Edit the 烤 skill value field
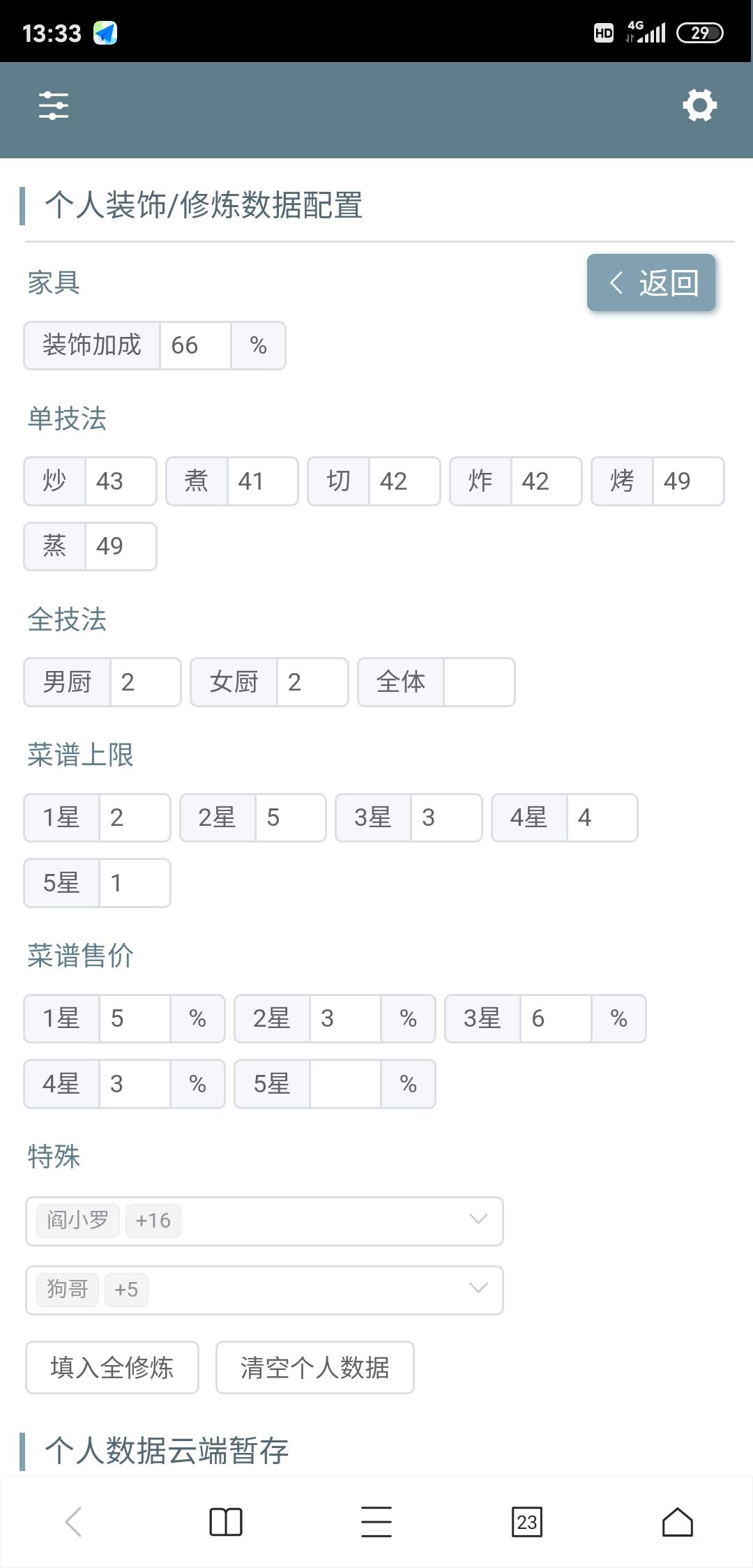Screen dimensions: 753x1568 click(687, 481)
